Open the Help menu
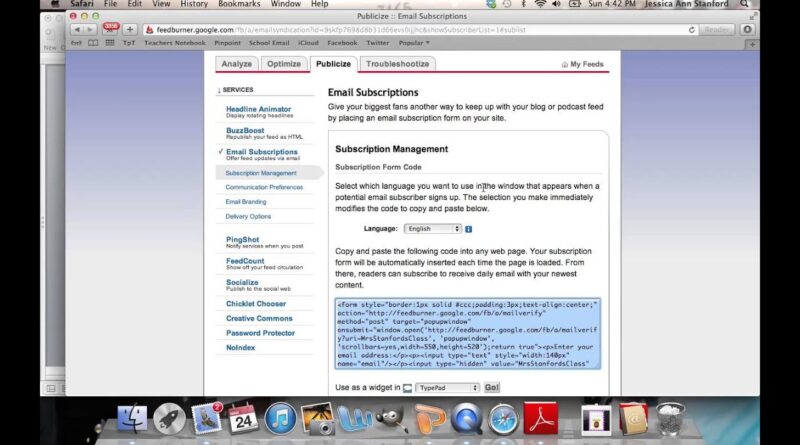 tap(319, 4)
